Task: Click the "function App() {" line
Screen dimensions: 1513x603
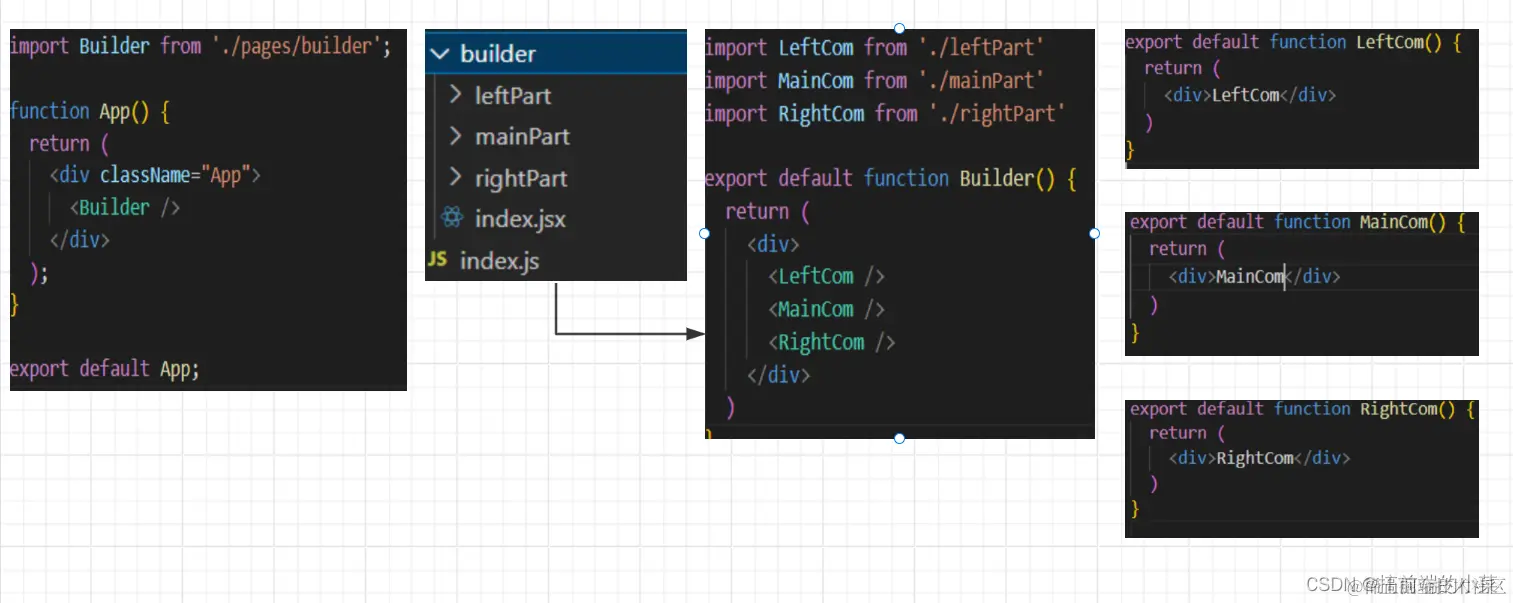Action: (x=90, y=111)
